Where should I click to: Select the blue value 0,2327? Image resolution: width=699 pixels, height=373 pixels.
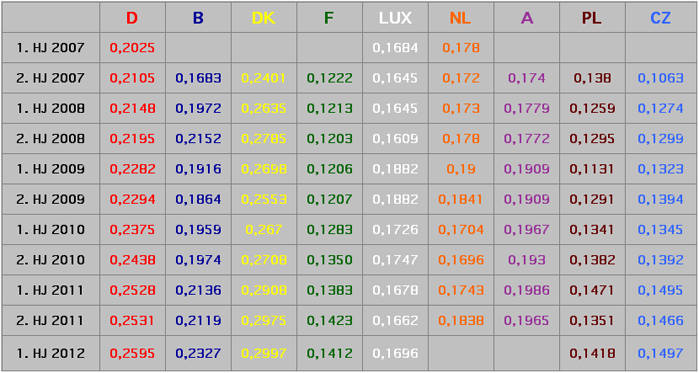click(x=198, y=353)
